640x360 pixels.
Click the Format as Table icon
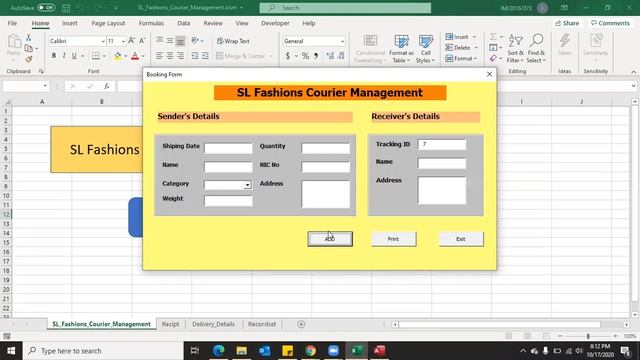pos(401,49)
